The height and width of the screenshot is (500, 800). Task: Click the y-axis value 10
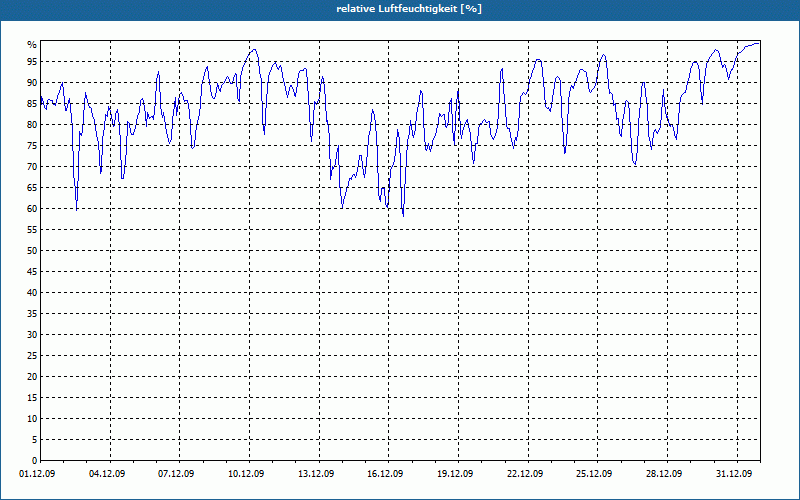(x=32, y=419)
